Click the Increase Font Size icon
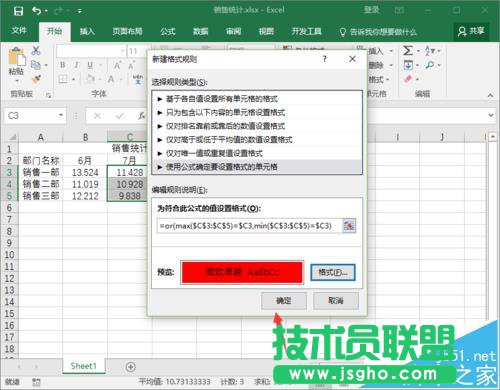Viewport: 500px width, 390px height. (117, 65)
